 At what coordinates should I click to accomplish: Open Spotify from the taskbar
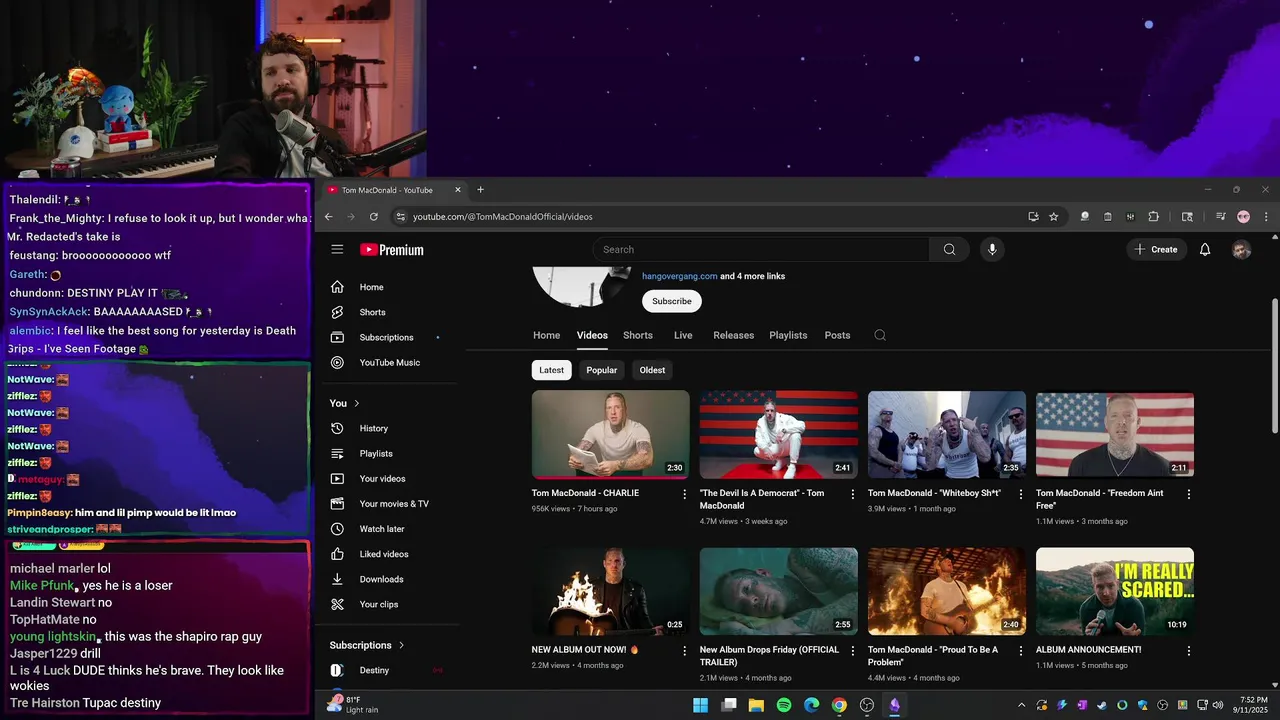tap(784, 705)
